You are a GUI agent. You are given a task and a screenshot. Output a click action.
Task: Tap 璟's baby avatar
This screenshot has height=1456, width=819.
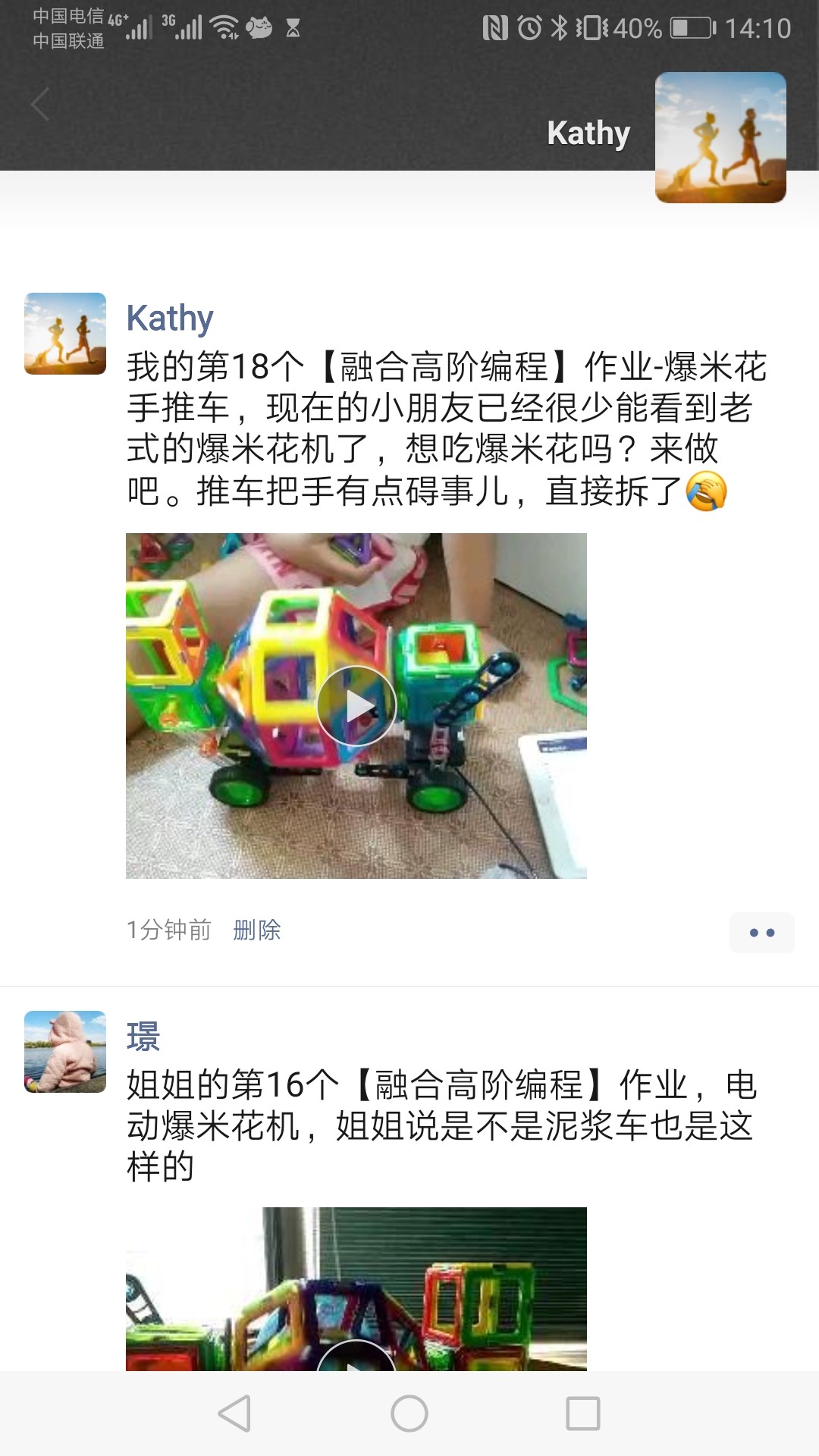[65, 1052]
